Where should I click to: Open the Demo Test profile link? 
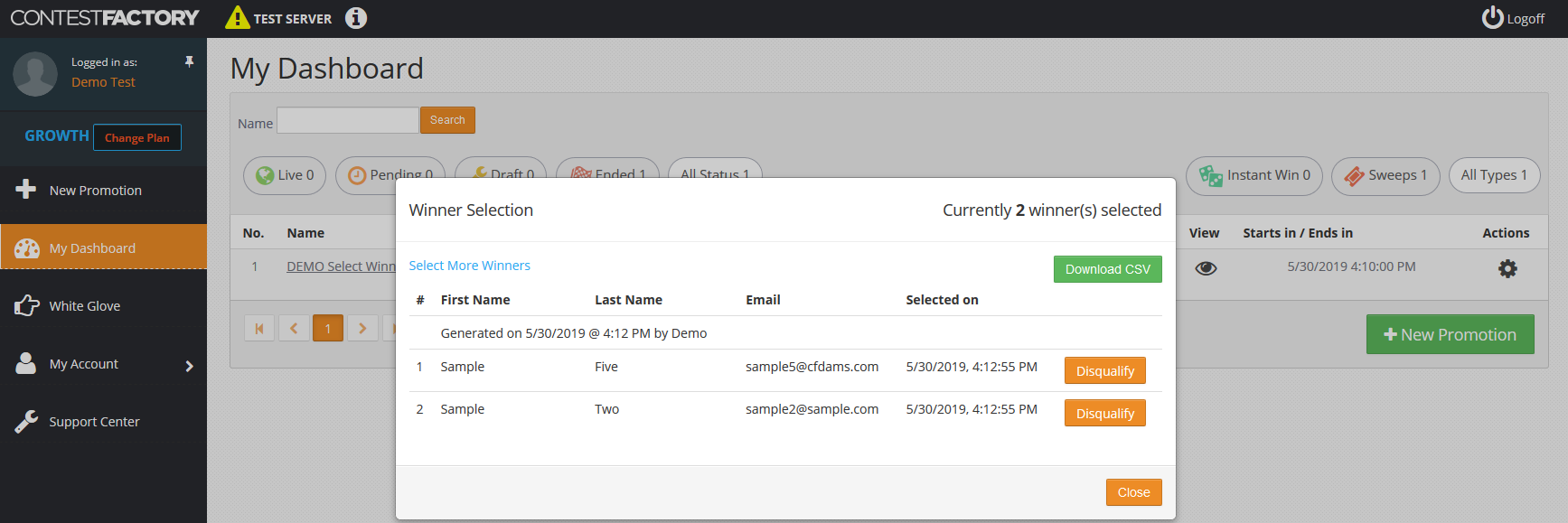point(103,82)
